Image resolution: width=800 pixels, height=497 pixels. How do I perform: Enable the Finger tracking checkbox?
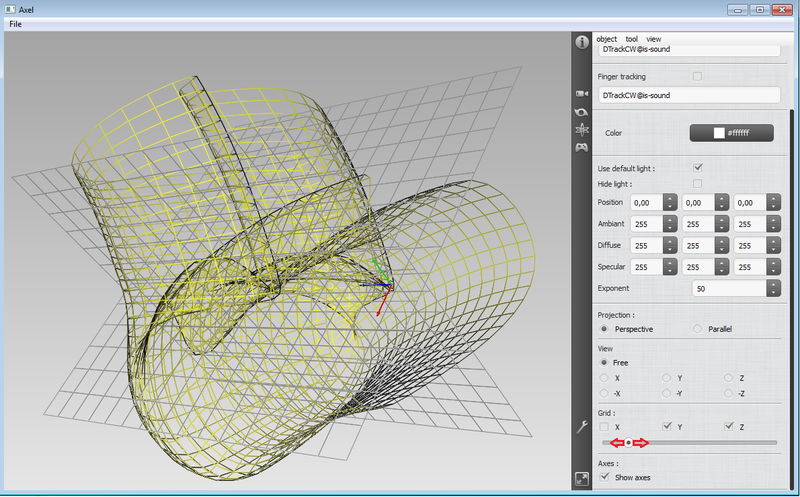[x=698, y=76]
